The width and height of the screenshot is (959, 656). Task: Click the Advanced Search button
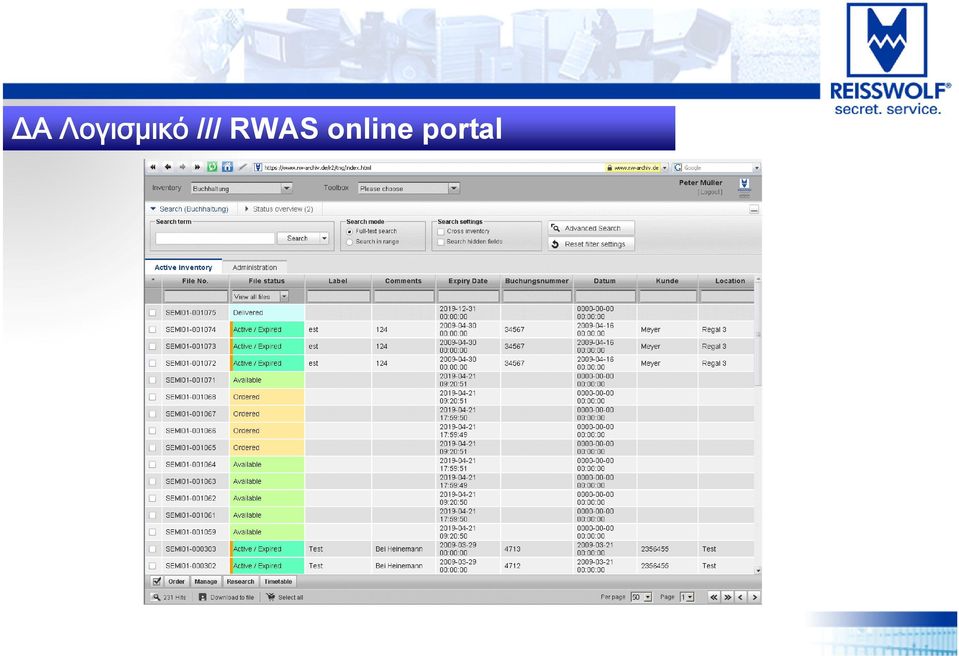click(x=591, y=228)
